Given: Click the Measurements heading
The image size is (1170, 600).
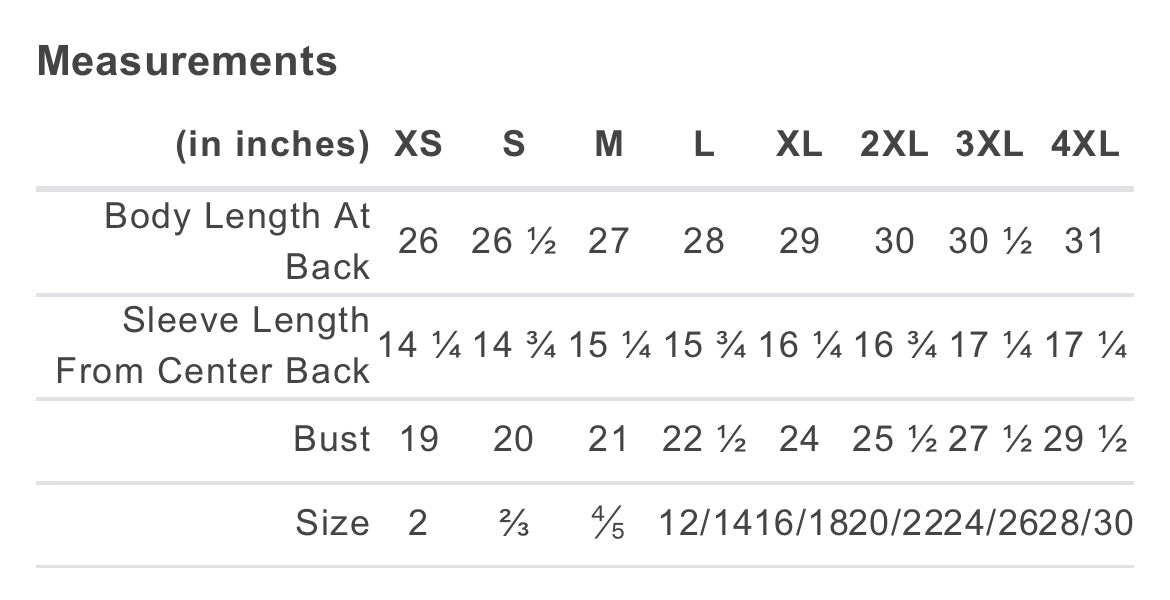Looking at the screenshot, I should pyautogui.click(x=187, y=60).
